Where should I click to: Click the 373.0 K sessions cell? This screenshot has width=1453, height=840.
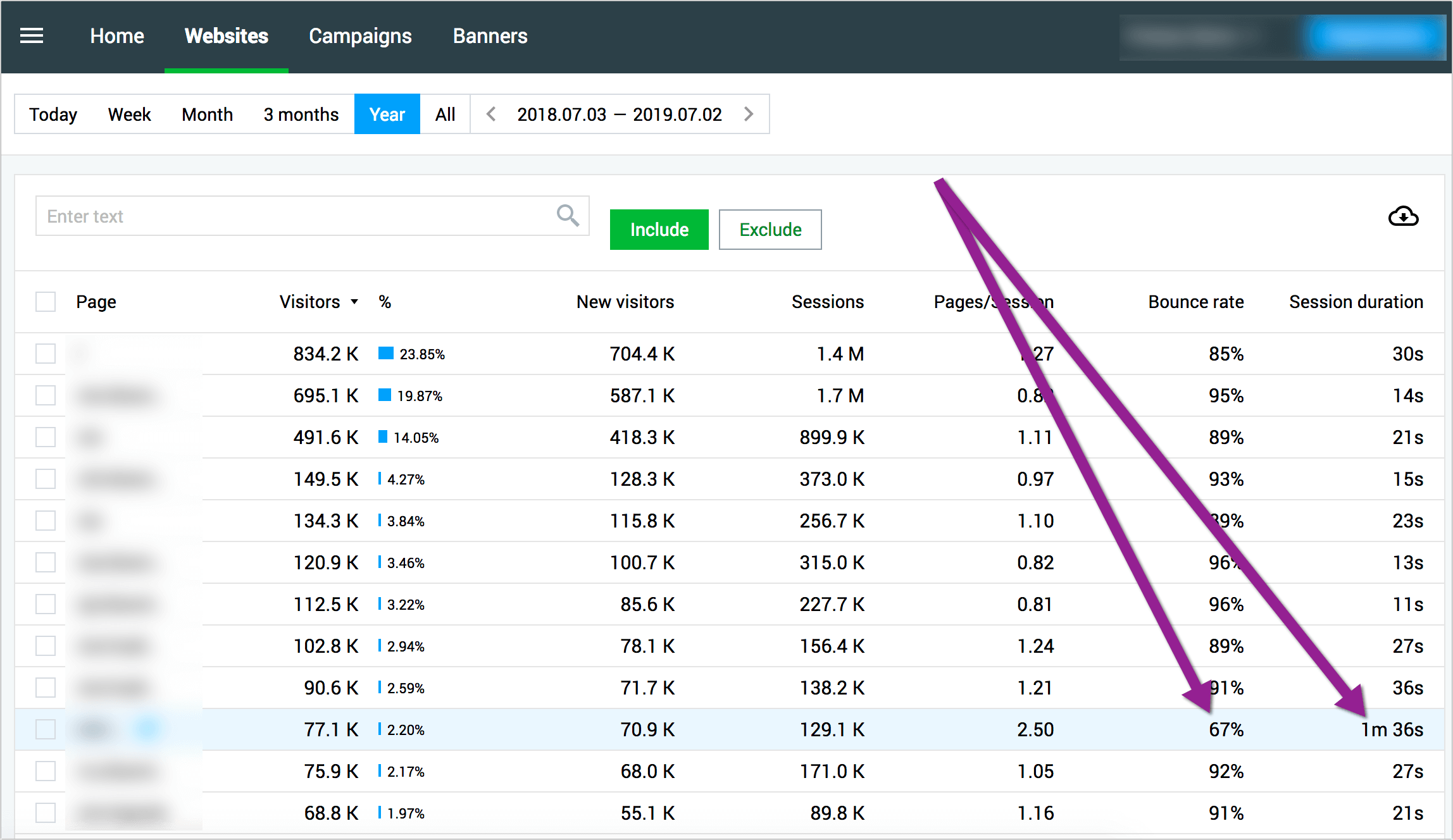[832, 479]
